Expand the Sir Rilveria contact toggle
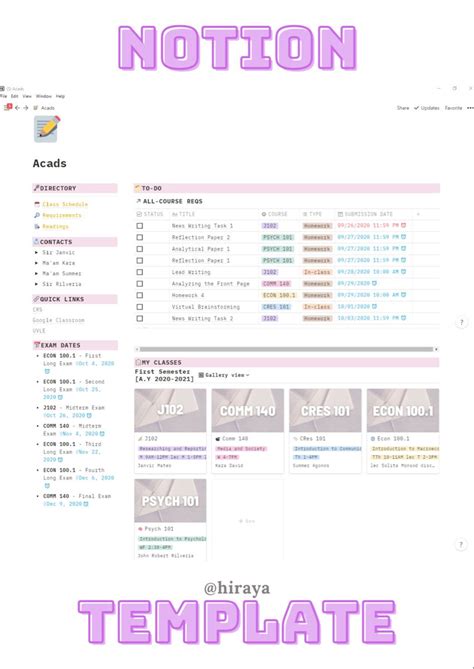474x669 pixels. (36, 284)
